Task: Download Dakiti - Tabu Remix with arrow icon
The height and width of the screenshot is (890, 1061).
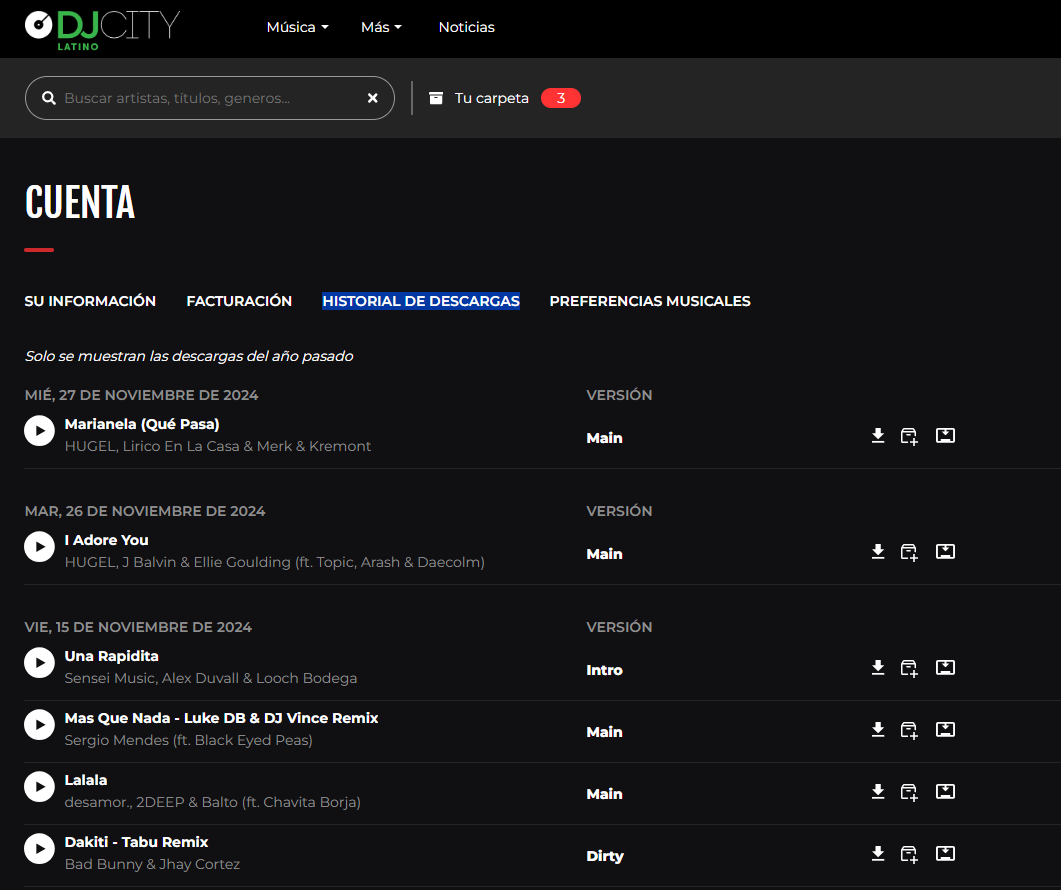Action: 878,853
